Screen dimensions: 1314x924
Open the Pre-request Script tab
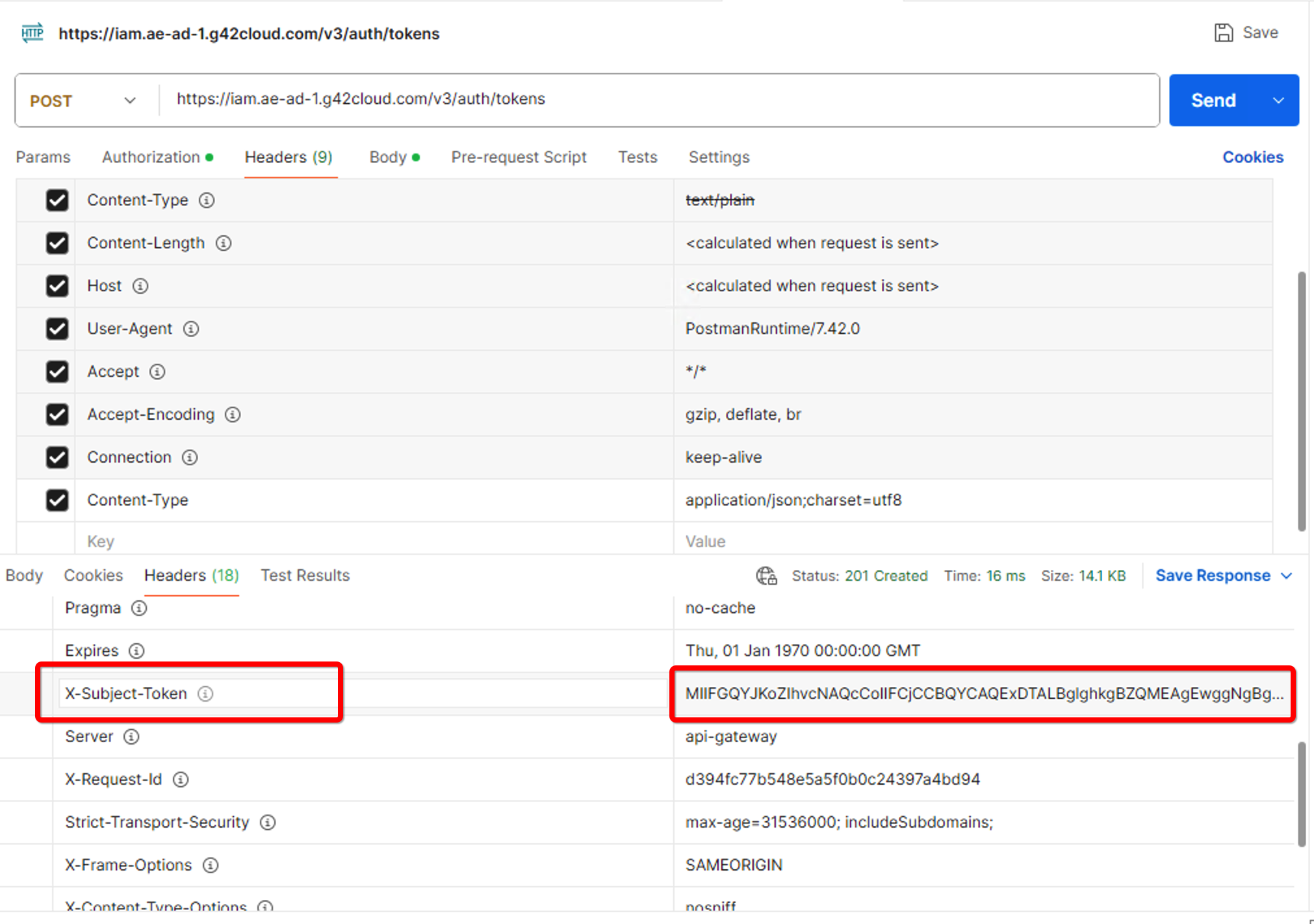[x=519, y=157]
